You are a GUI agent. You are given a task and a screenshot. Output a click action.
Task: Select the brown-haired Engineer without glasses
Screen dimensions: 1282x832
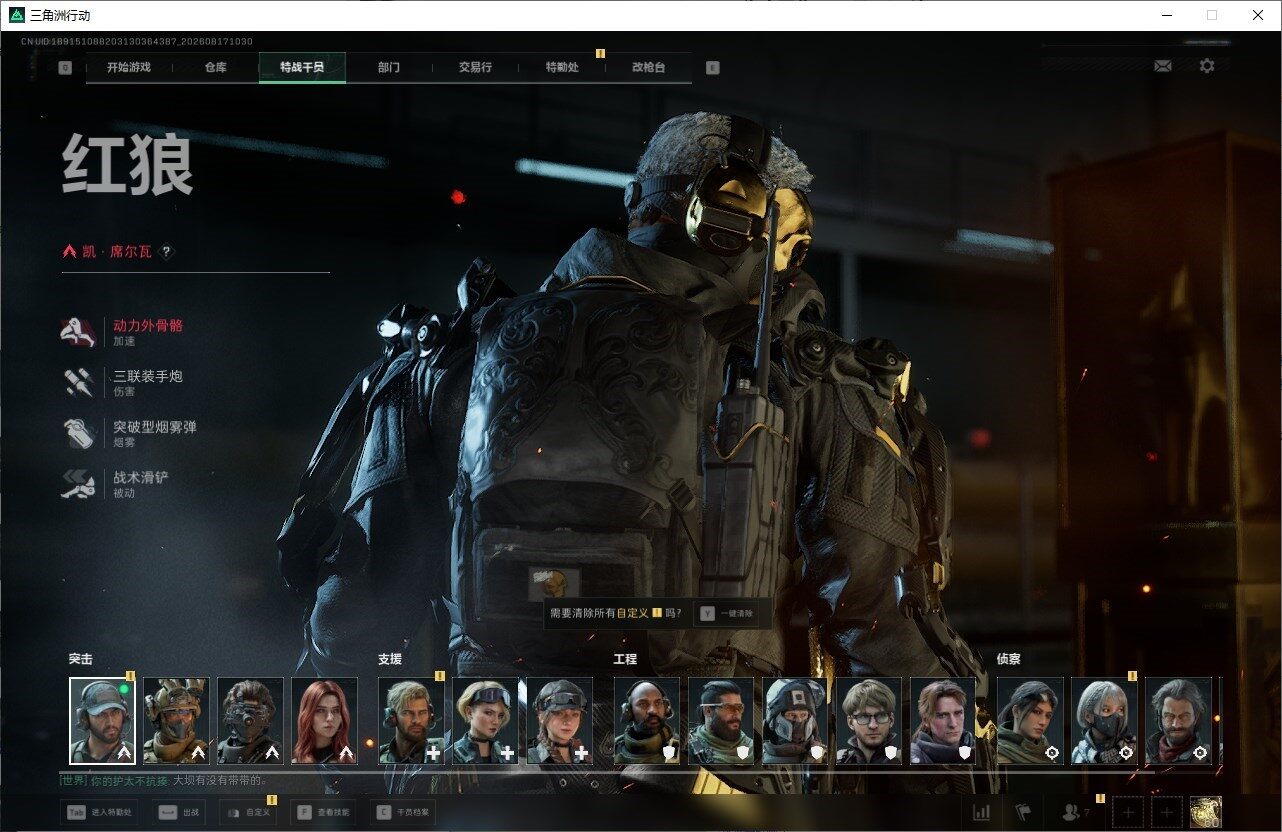pyautogui.click(x=943, y=721)
